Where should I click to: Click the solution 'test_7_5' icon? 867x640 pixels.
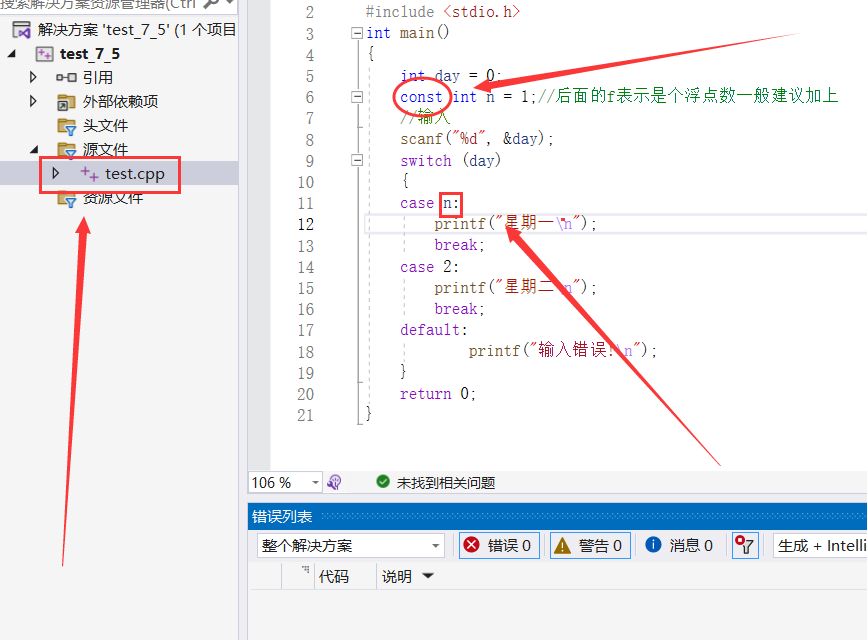tap(21, 30)
